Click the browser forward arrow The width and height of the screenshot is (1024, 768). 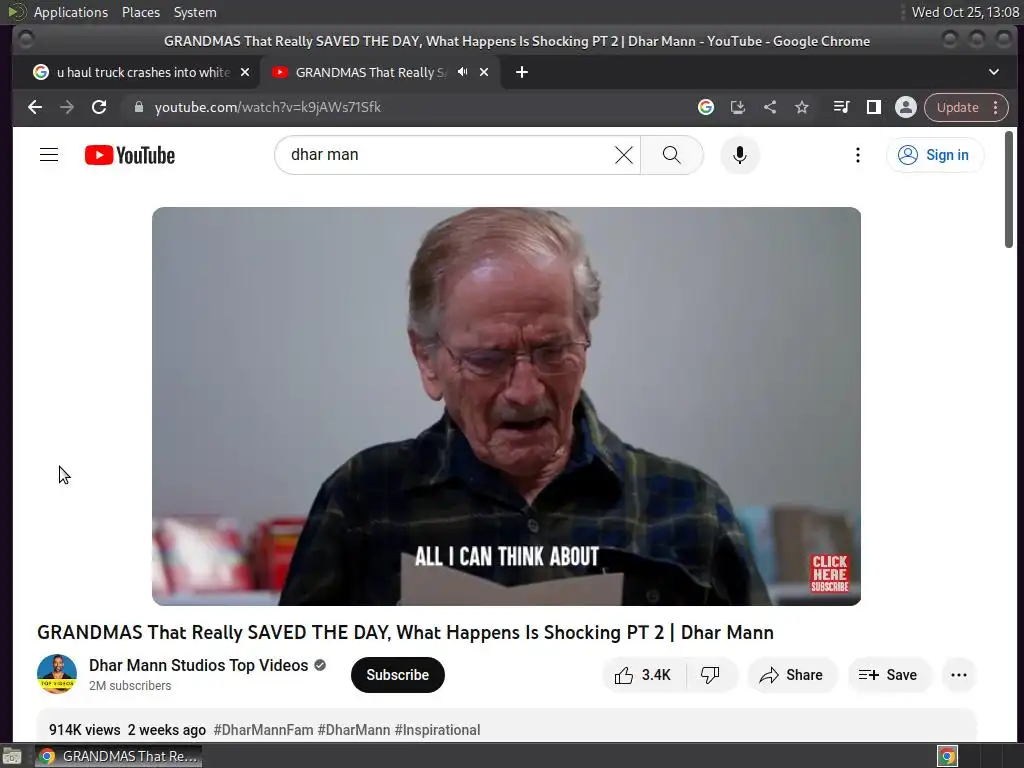[x=67, y=107]
